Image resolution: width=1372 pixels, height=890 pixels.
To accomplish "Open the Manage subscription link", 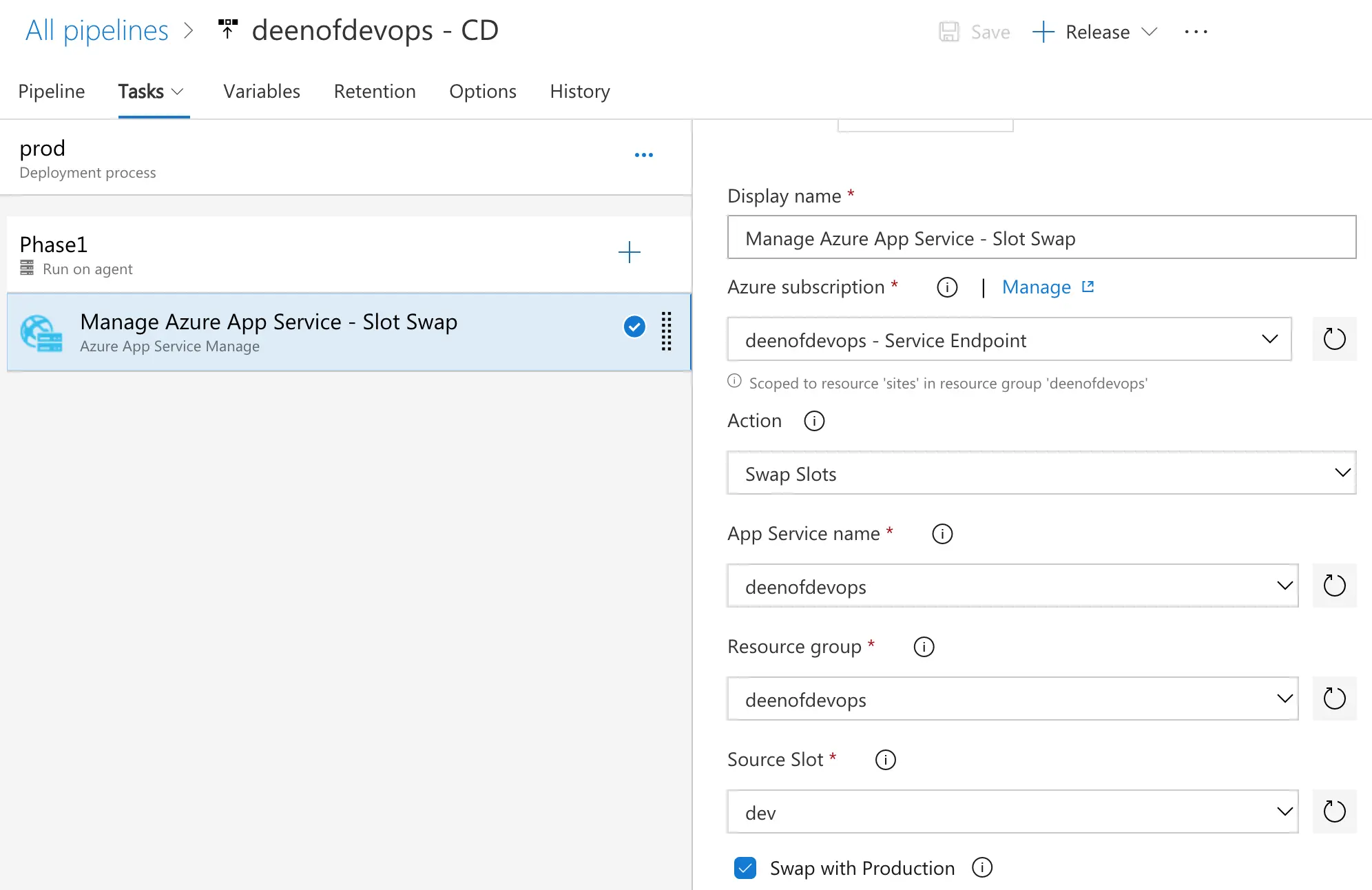I will [x=1037, y=287].
